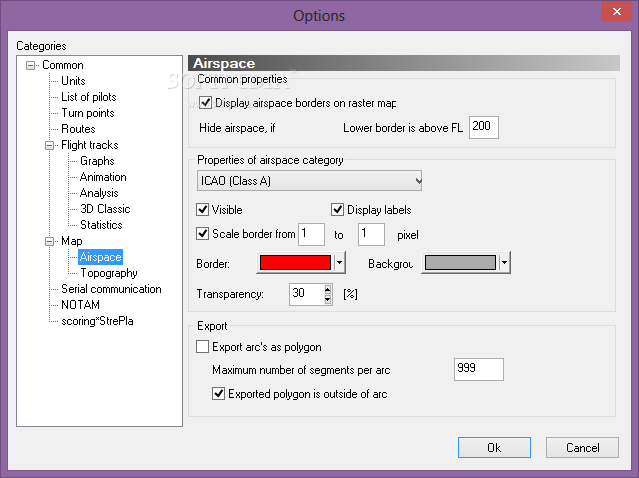Viewport: 639px width, 478px height.
Task: Click the Scale border from value field
Action: click(x=311, y=234)
